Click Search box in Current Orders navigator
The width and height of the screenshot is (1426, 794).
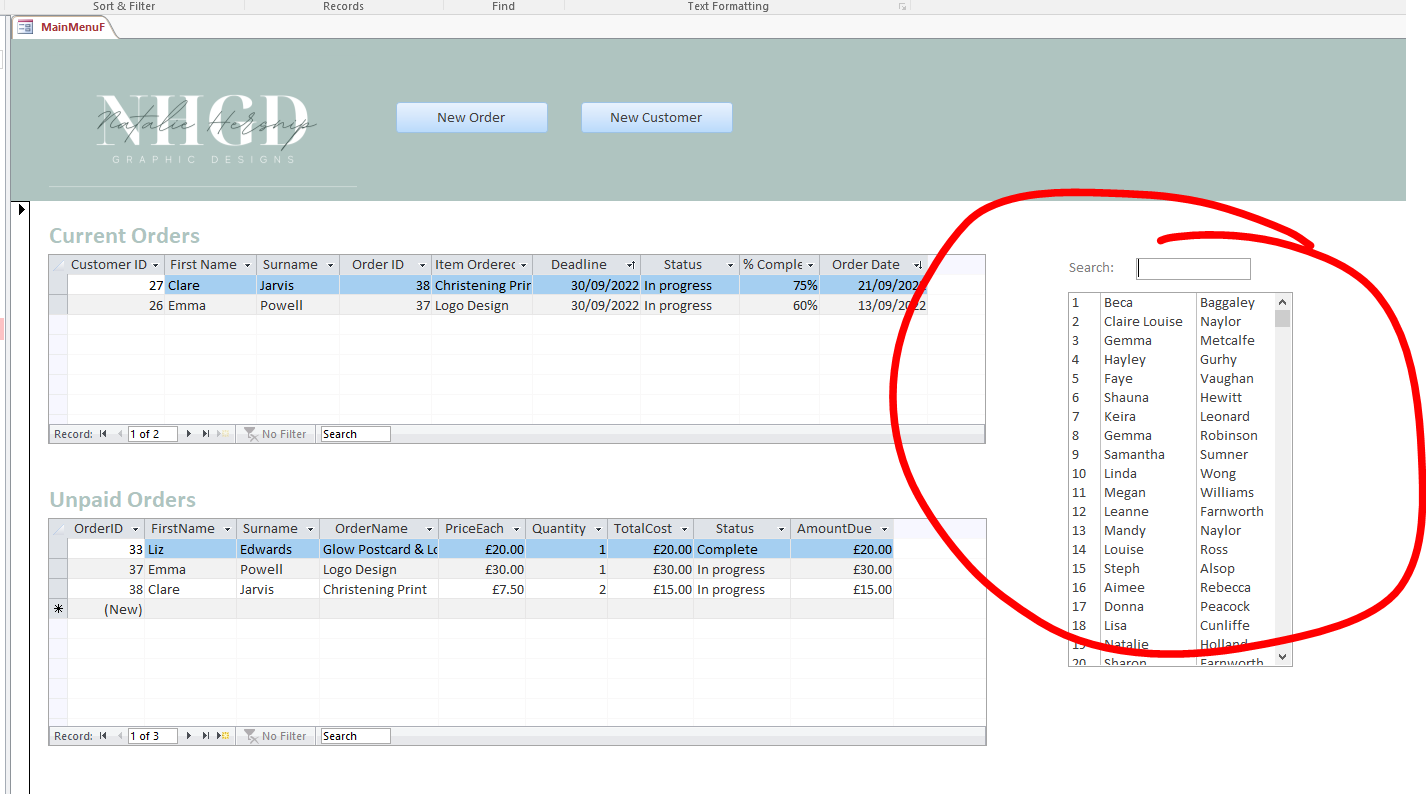(355, 434)
